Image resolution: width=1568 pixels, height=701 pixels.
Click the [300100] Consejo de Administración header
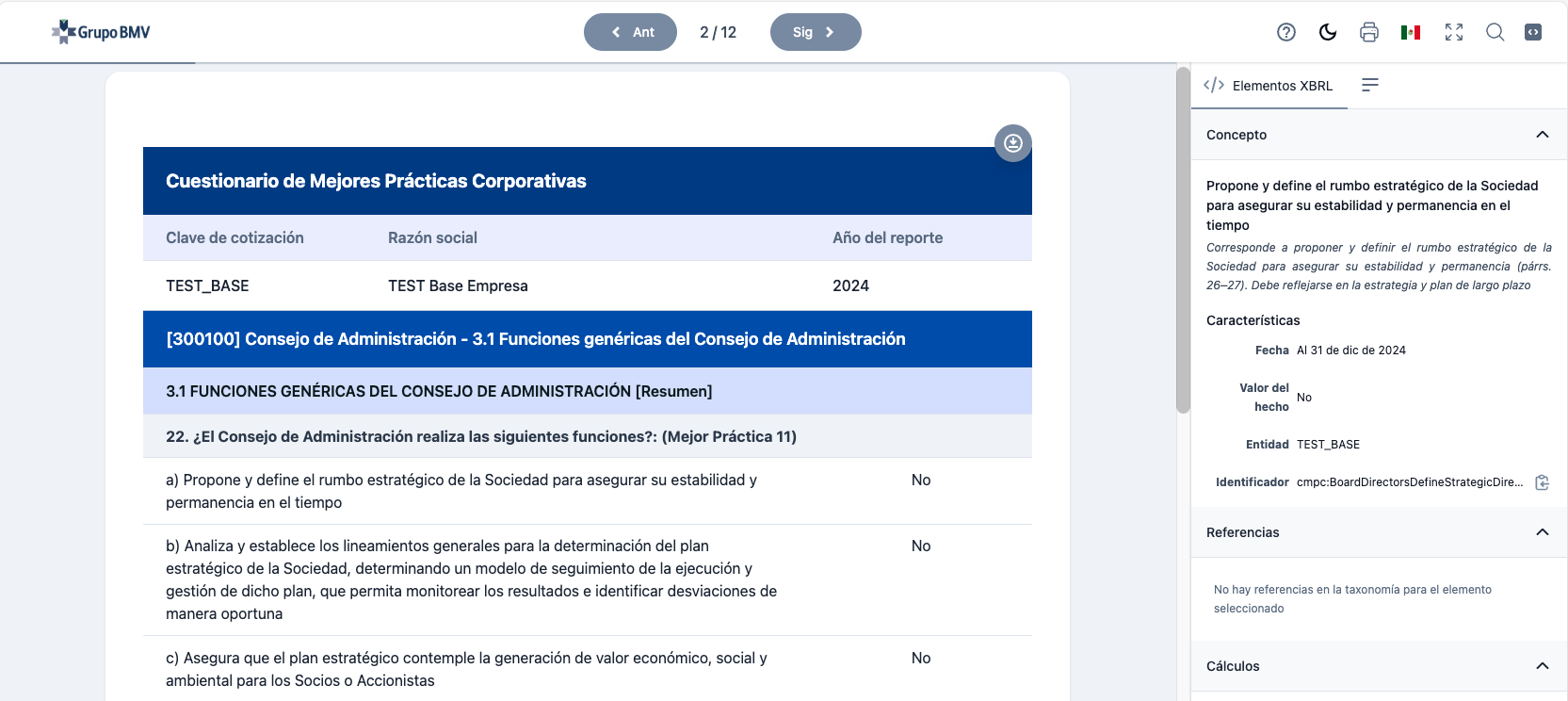[588, 339]
